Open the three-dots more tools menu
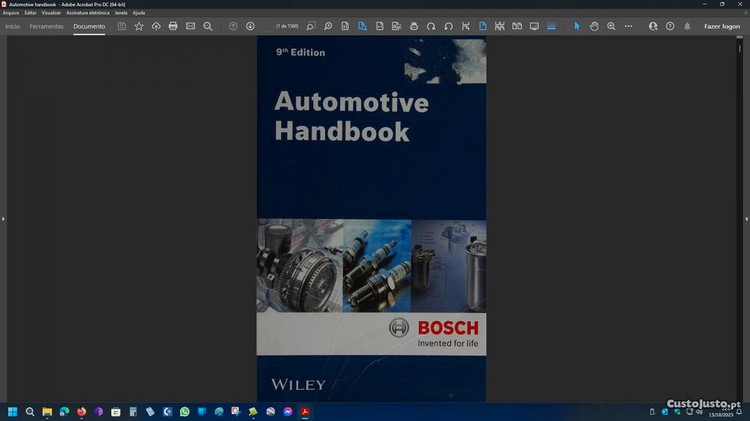Screen dimensions: 750x421 click(628, 26)
